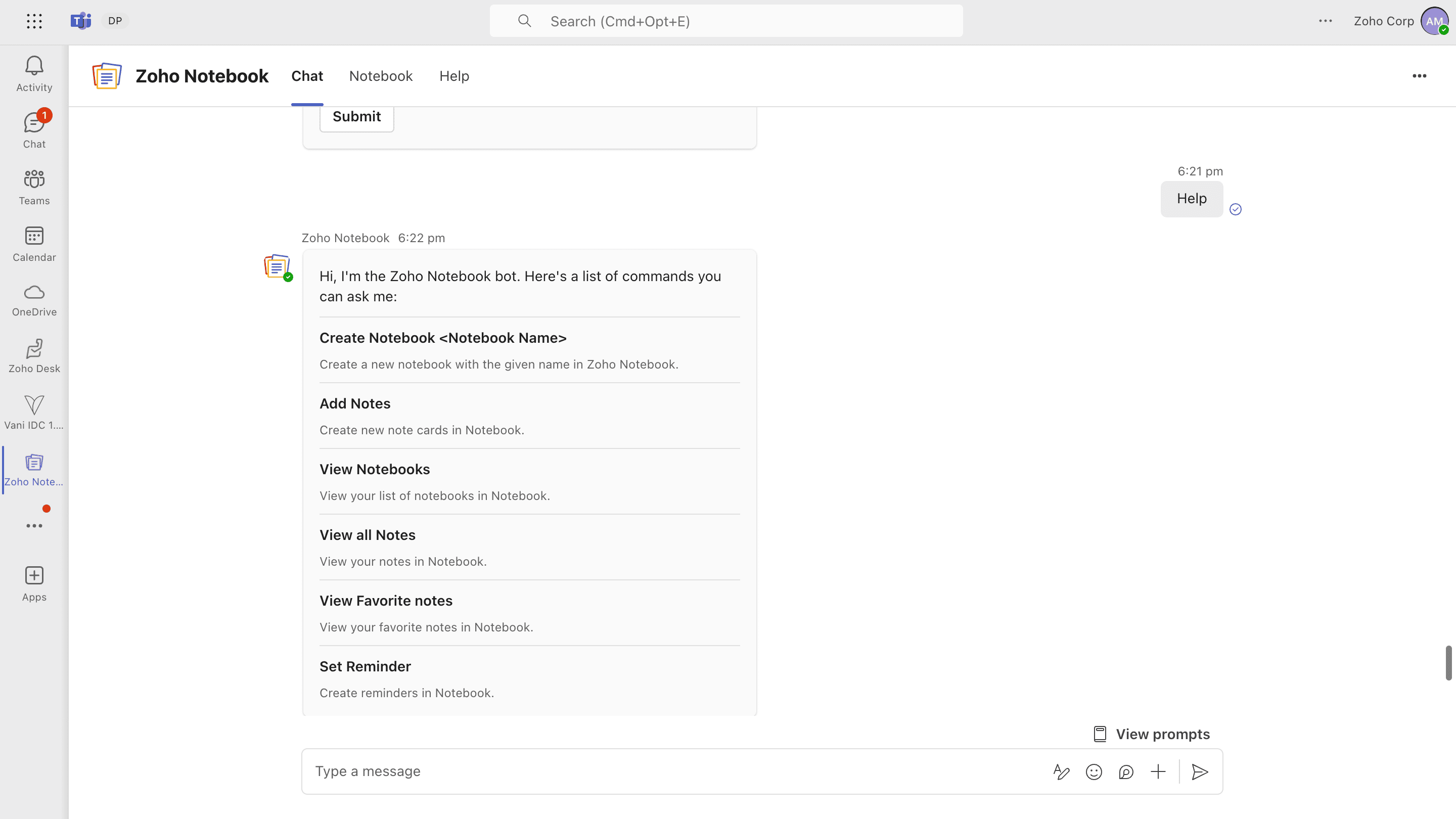Switch to the Notebook tab
1456x819 pixels.
(x=380, y=76)
